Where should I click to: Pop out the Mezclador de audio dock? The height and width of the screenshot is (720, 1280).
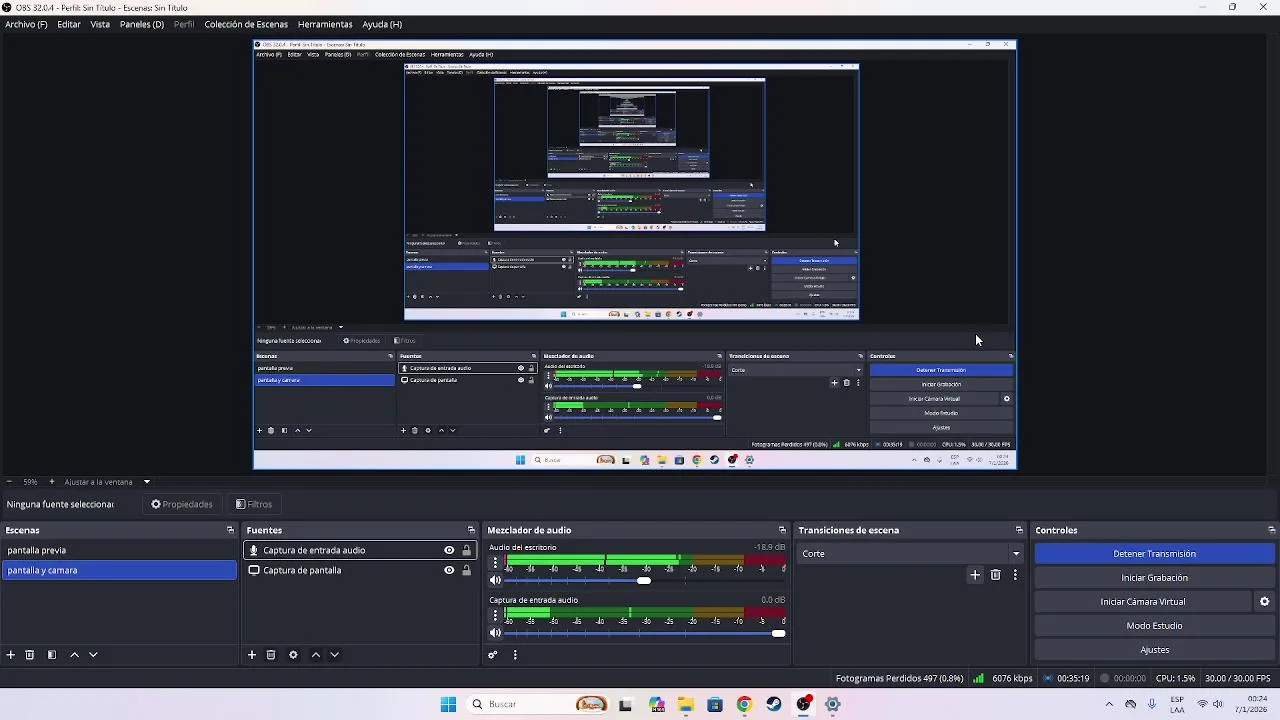point(782,530)
